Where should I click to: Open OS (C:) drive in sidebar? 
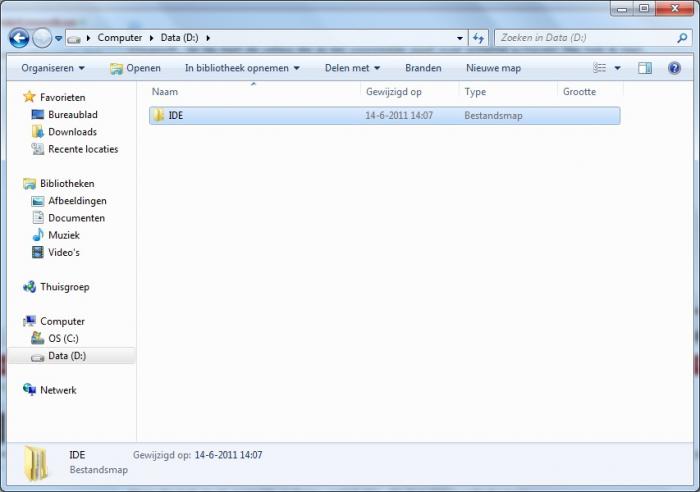[63, 338]
